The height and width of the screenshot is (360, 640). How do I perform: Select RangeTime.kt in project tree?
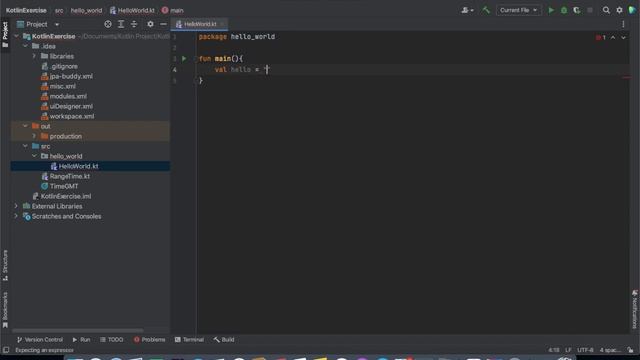[69, 176]
